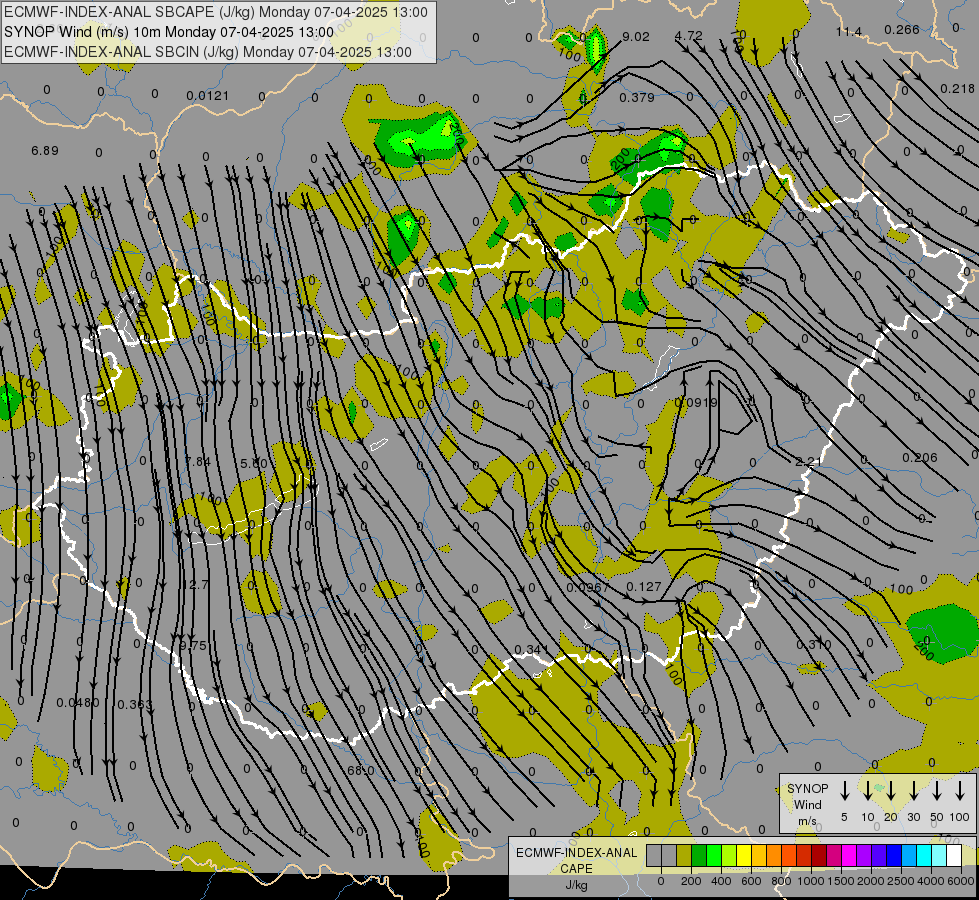Click the 30 m/s wind arrow in legend
This screenshot has width=979, height=900.
tap(914, 791)
